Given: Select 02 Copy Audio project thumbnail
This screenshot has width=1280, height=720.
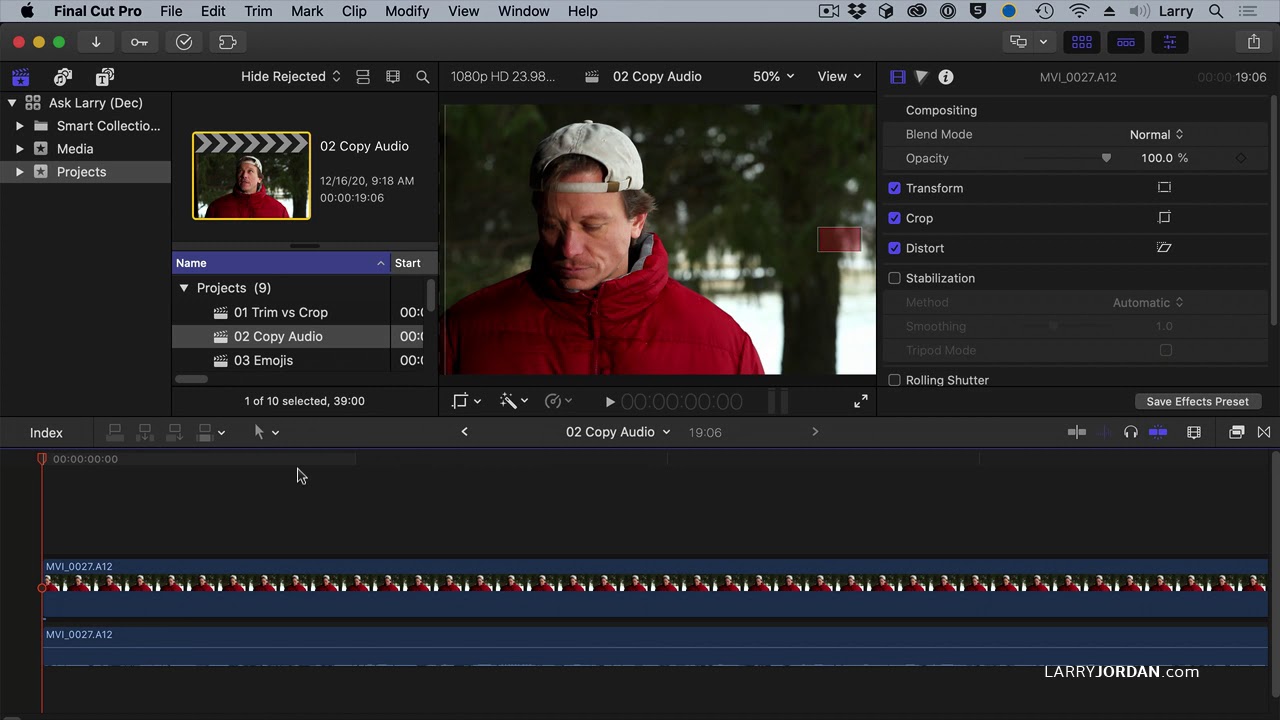Looking at the screenshot, I should (x=251, y=176).
